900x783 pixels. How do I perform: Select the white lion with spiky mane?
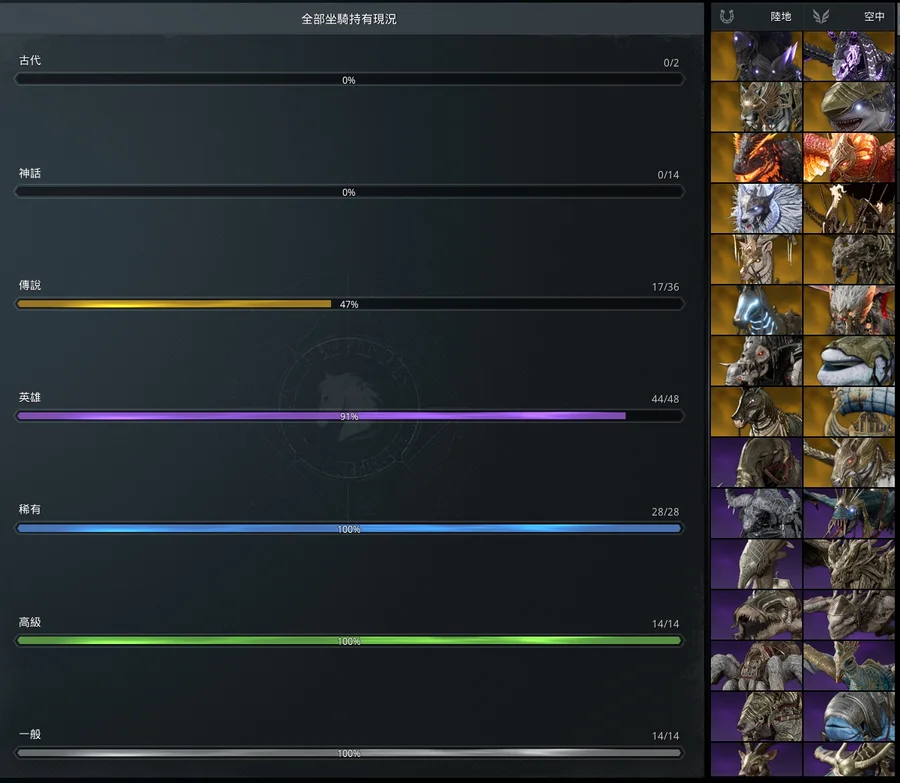(756, 209)
